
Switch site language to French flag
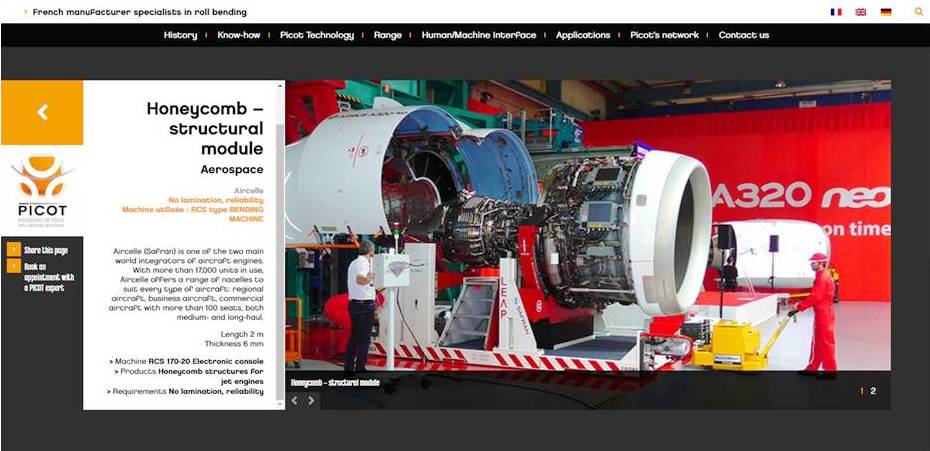836,12
